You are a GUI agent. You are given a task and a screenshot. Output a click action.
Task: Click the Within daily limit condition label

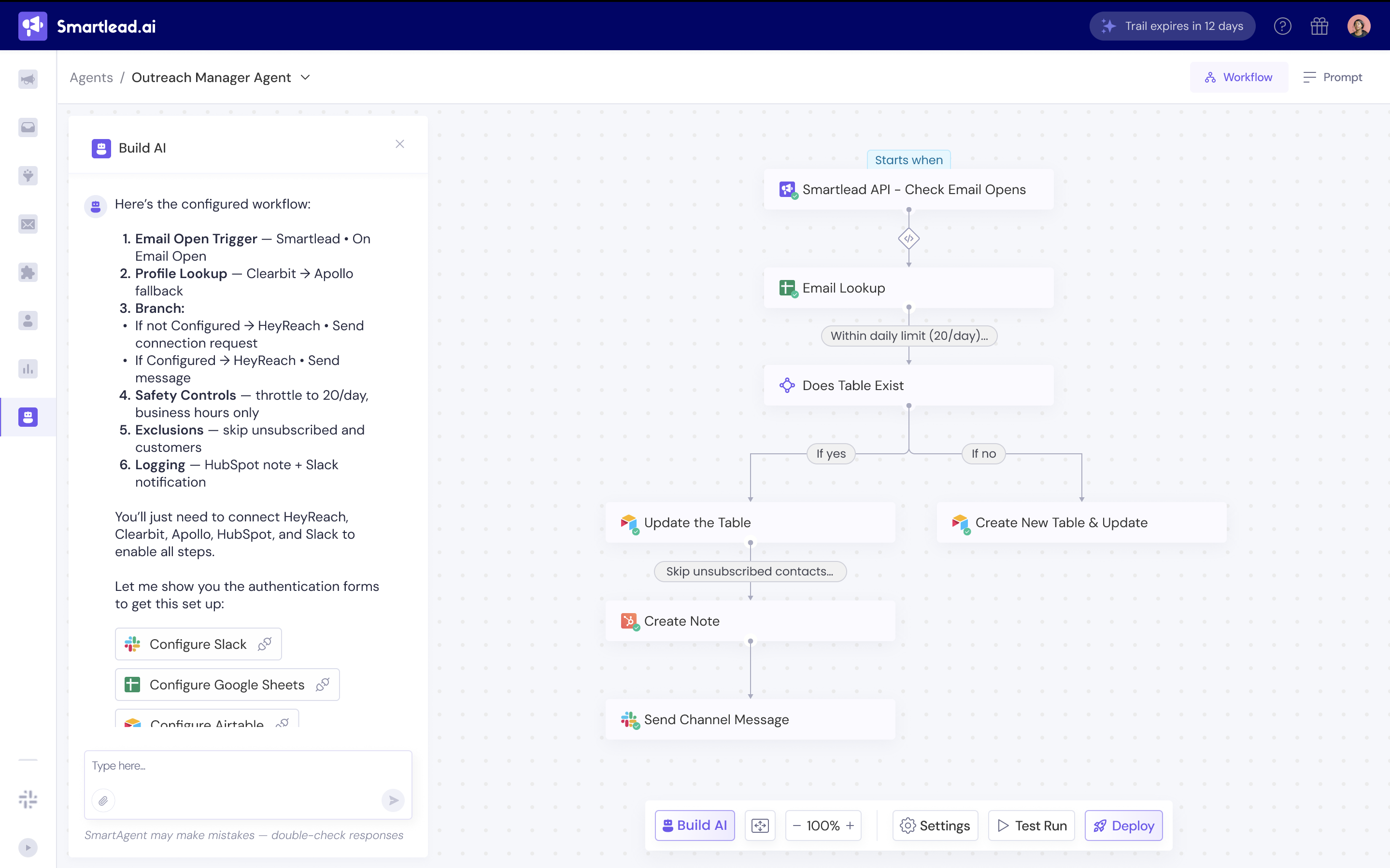909,336
